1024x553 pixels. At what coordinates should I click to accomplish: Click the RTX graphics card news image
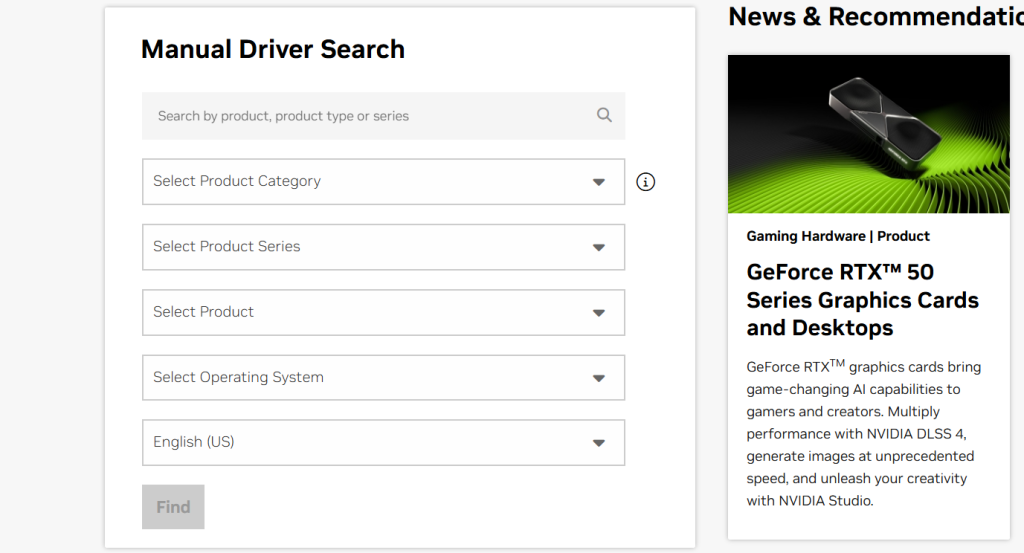[868, 134]
